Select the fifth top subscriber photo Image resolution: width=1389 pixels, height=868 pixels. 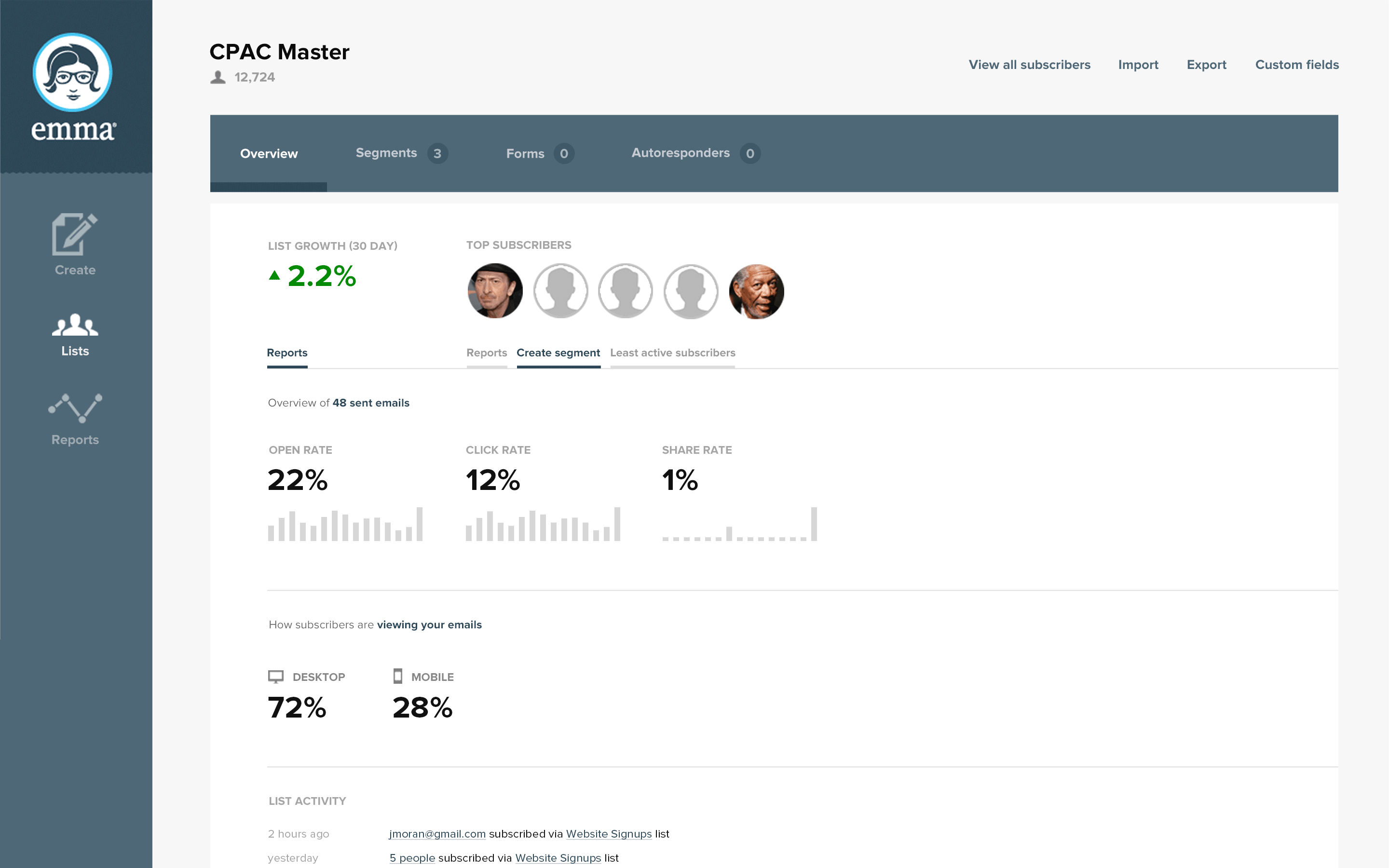757,291
